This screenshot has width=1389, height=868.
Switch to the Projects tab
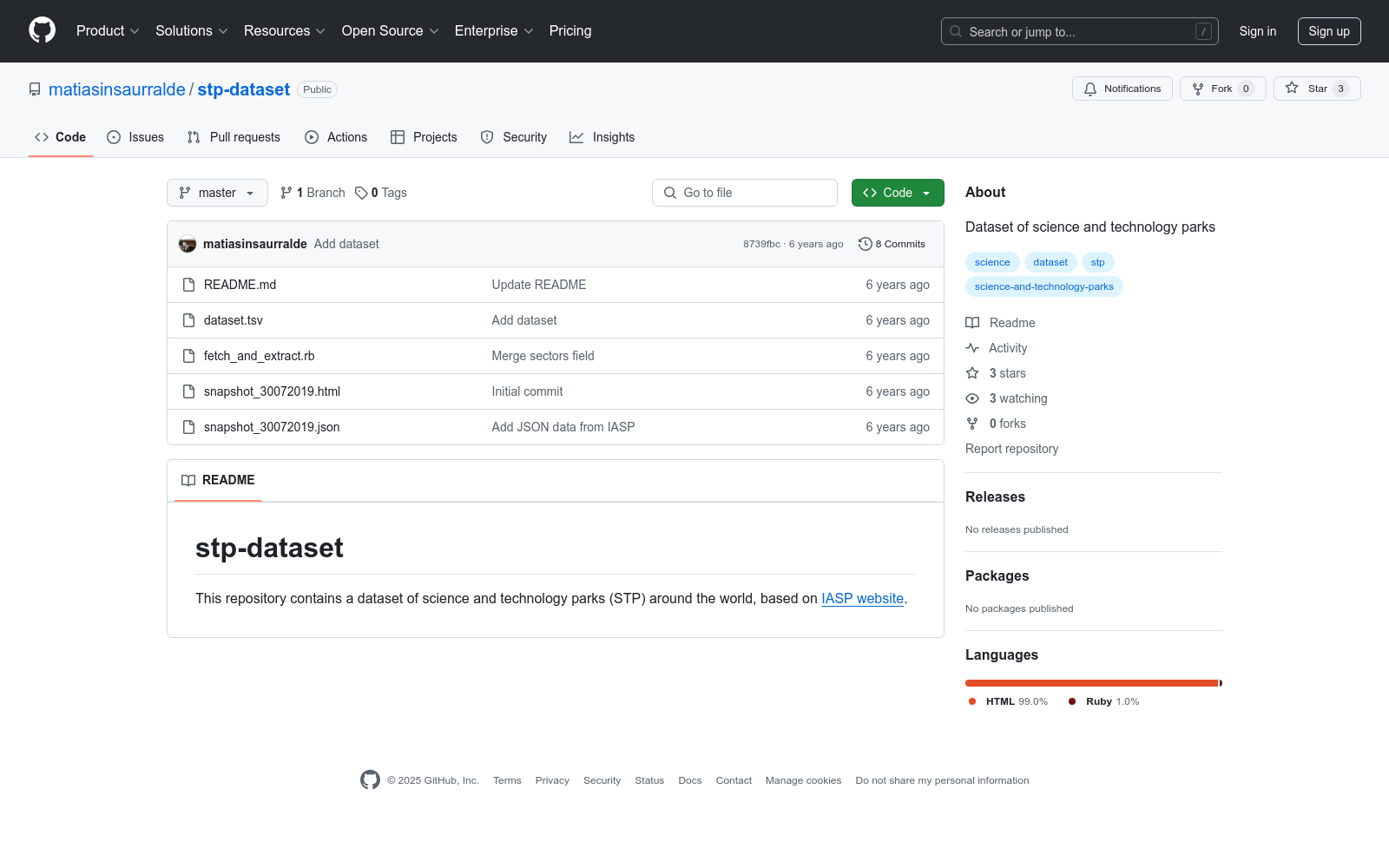[x=424, y=137]
